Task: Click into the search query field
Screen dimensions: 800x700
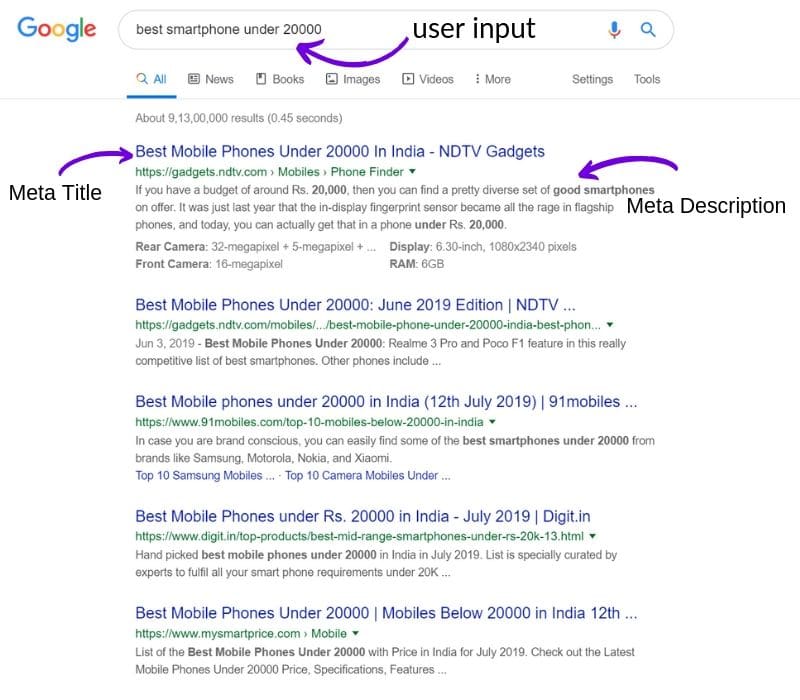Action: (x=395, y=30)
